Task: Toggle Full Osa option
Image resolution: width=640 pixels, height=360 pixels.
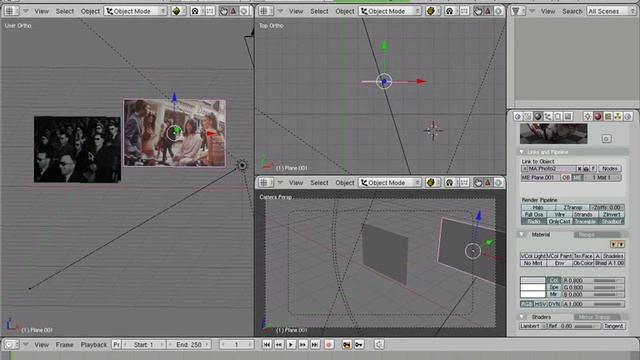Action: pyautogui.click(x=533, y=214)
